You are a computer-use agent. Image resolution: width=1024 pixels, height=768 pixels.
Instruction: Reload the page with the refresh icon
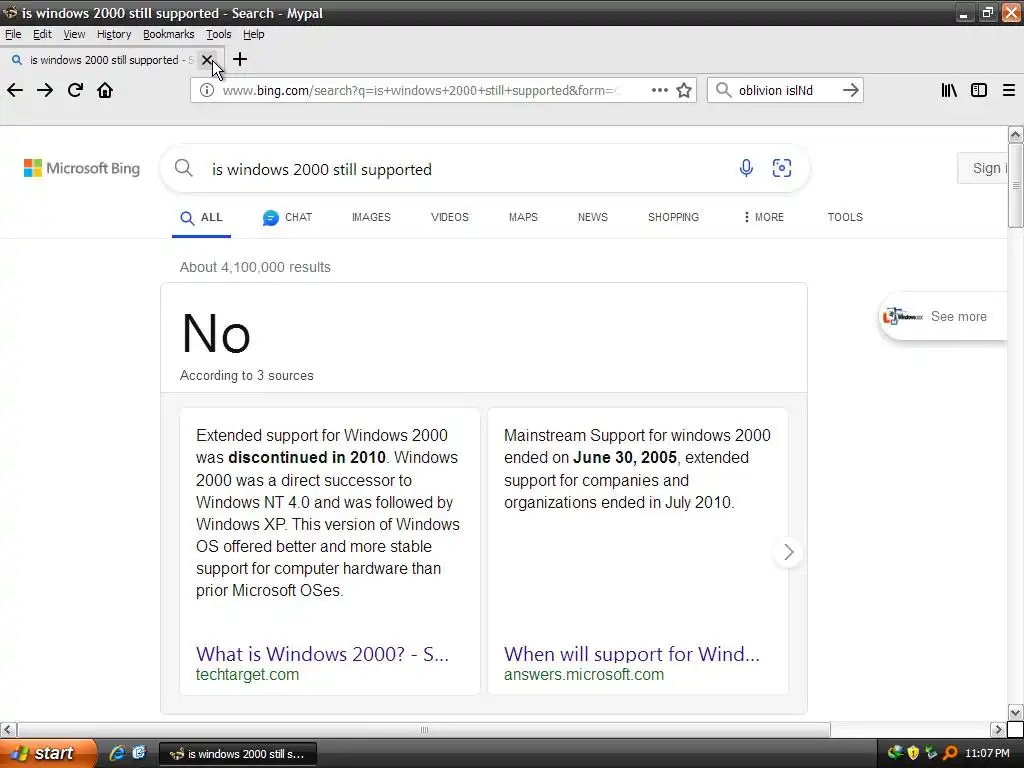click(75, 90)
